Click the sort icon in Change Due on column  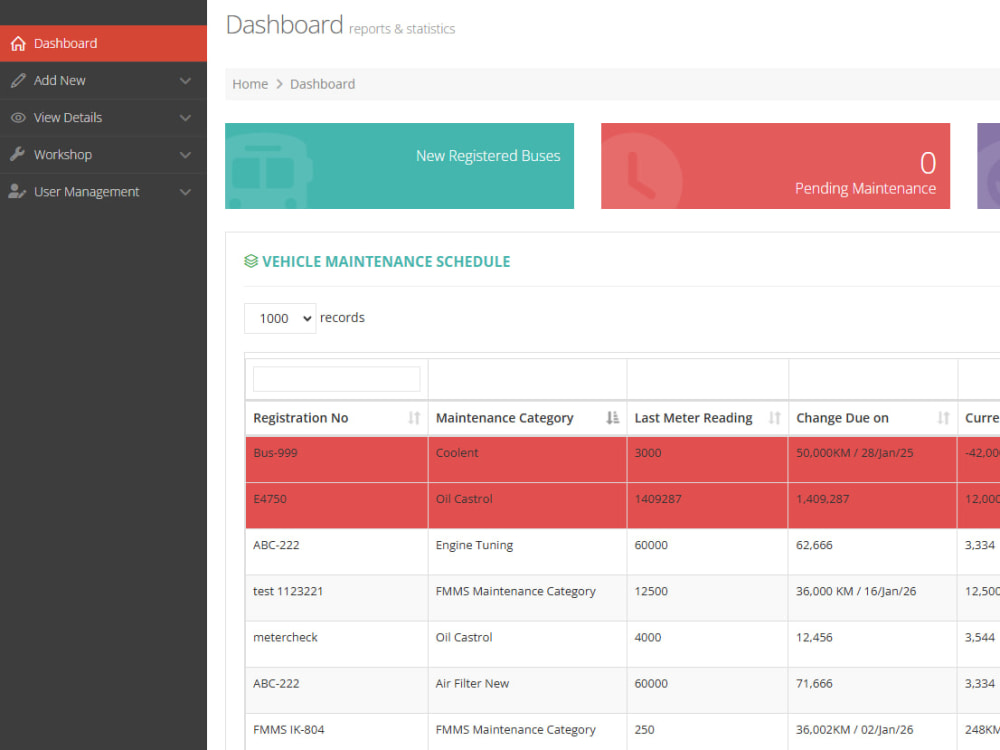click(x=943, y=418)
